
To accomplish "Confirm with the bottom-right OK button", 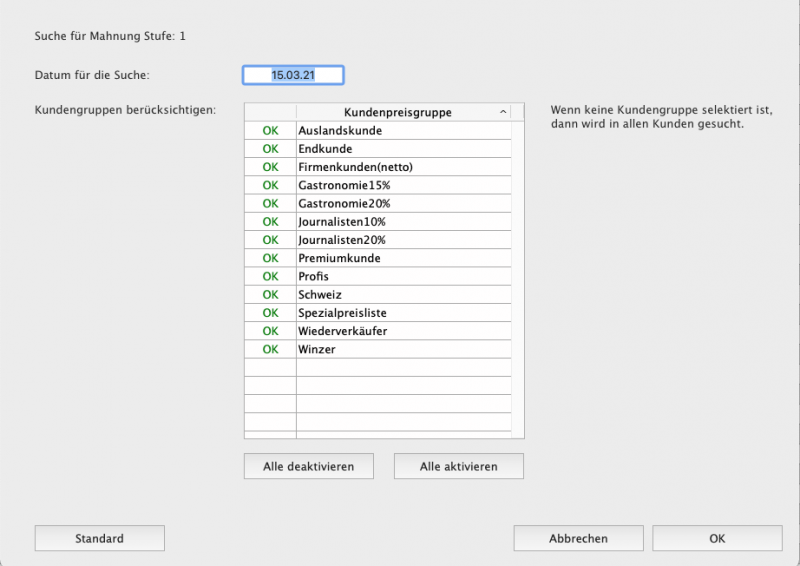I will click(x=717, y=538).
